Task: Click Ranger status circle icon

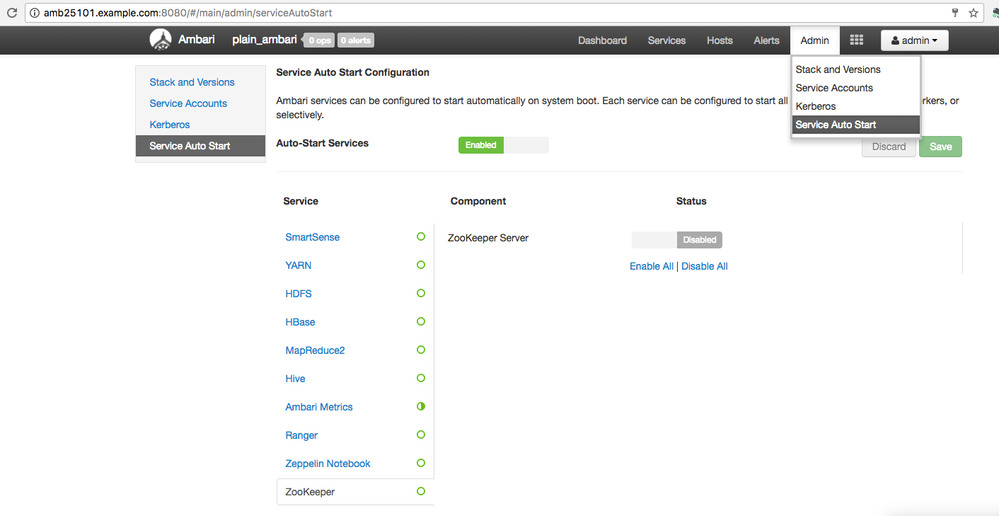Action: pyautogui.click(x=420, y=434)
